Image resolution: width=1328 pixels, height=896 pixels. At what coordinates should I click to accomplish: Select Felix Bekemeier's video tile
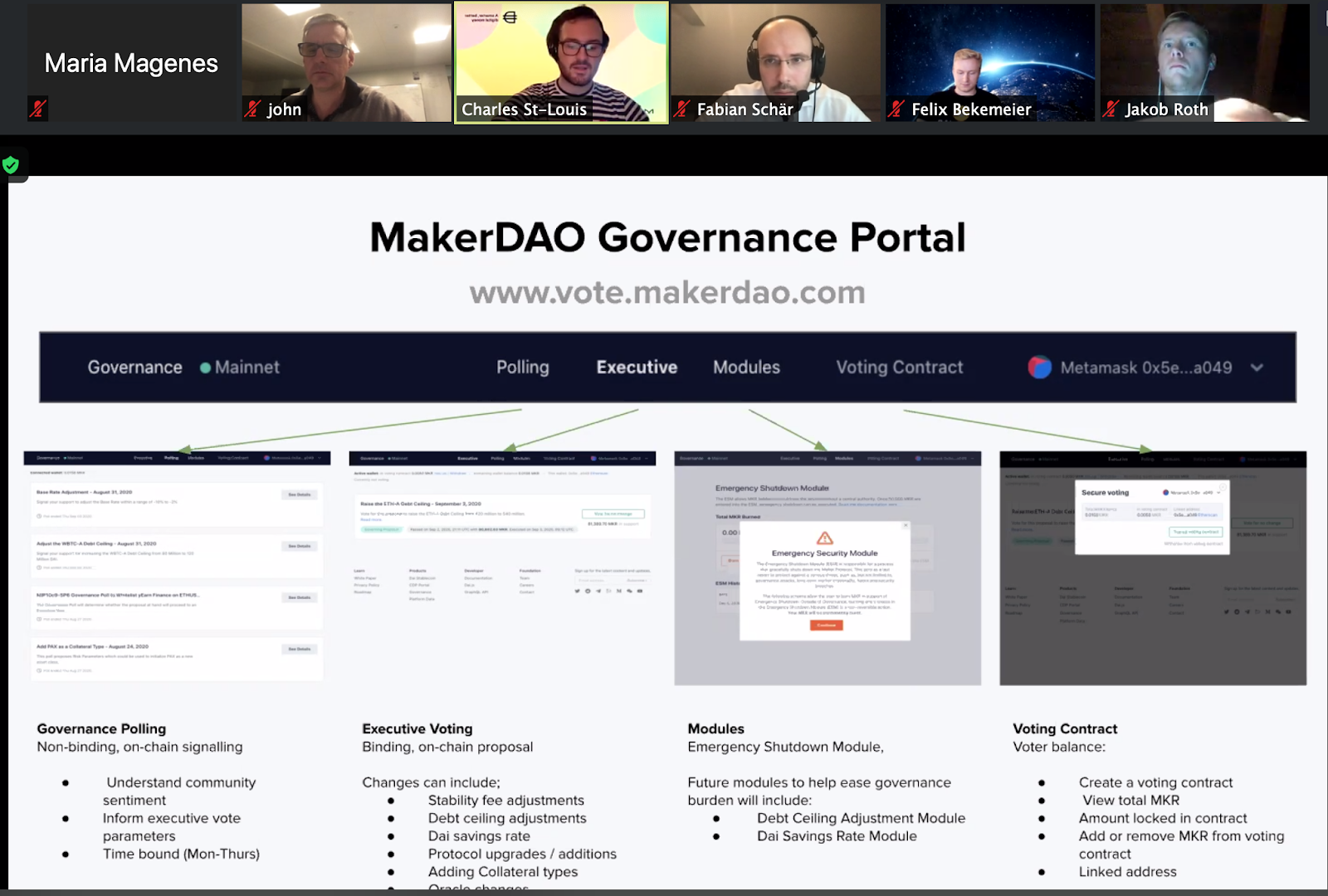pos(990,63)
